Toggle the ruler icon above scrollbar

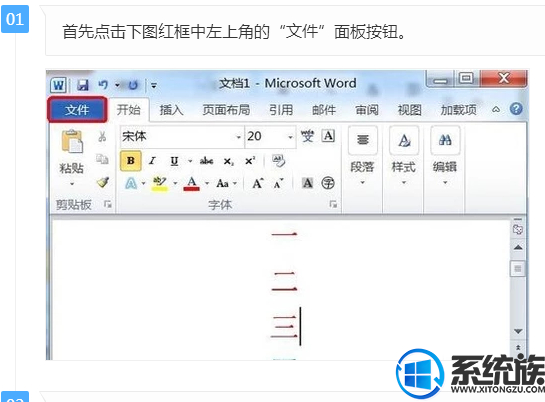click(x=518, y=229)
